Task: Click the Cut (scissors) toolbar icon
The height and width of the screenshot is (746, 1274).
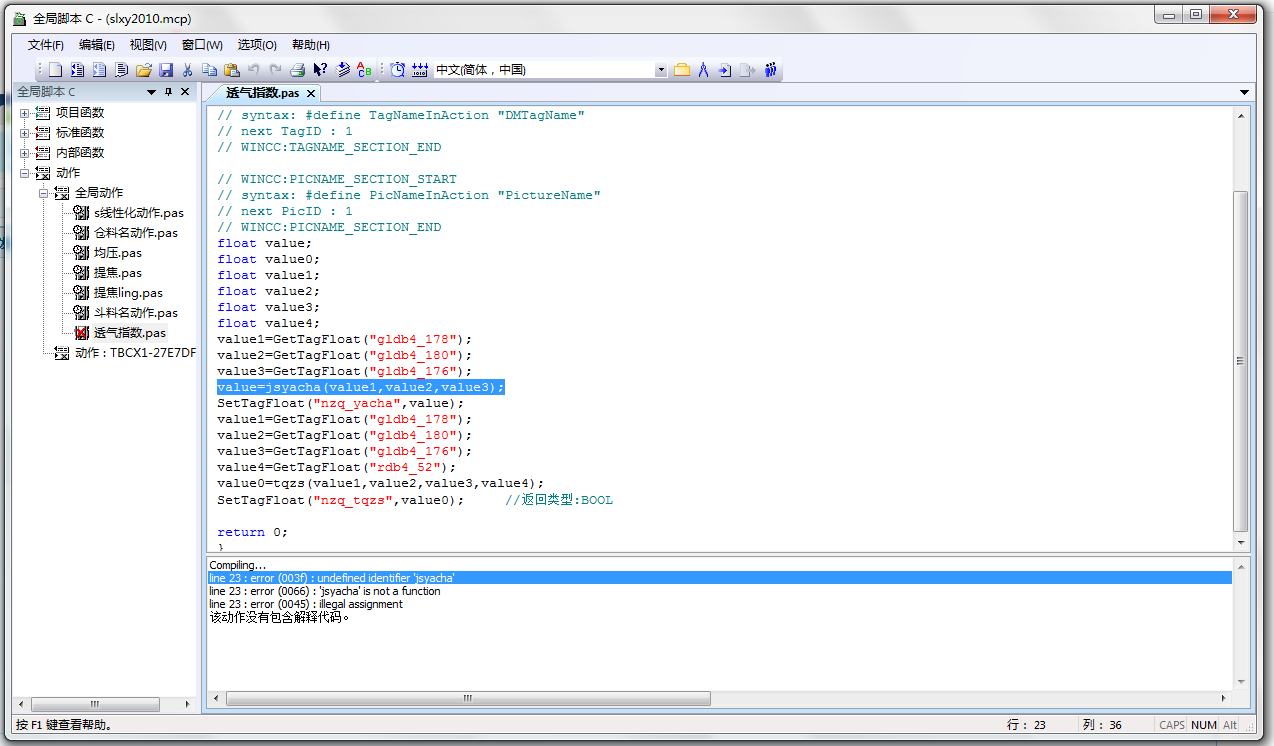Action: click(x=187, y=70)
